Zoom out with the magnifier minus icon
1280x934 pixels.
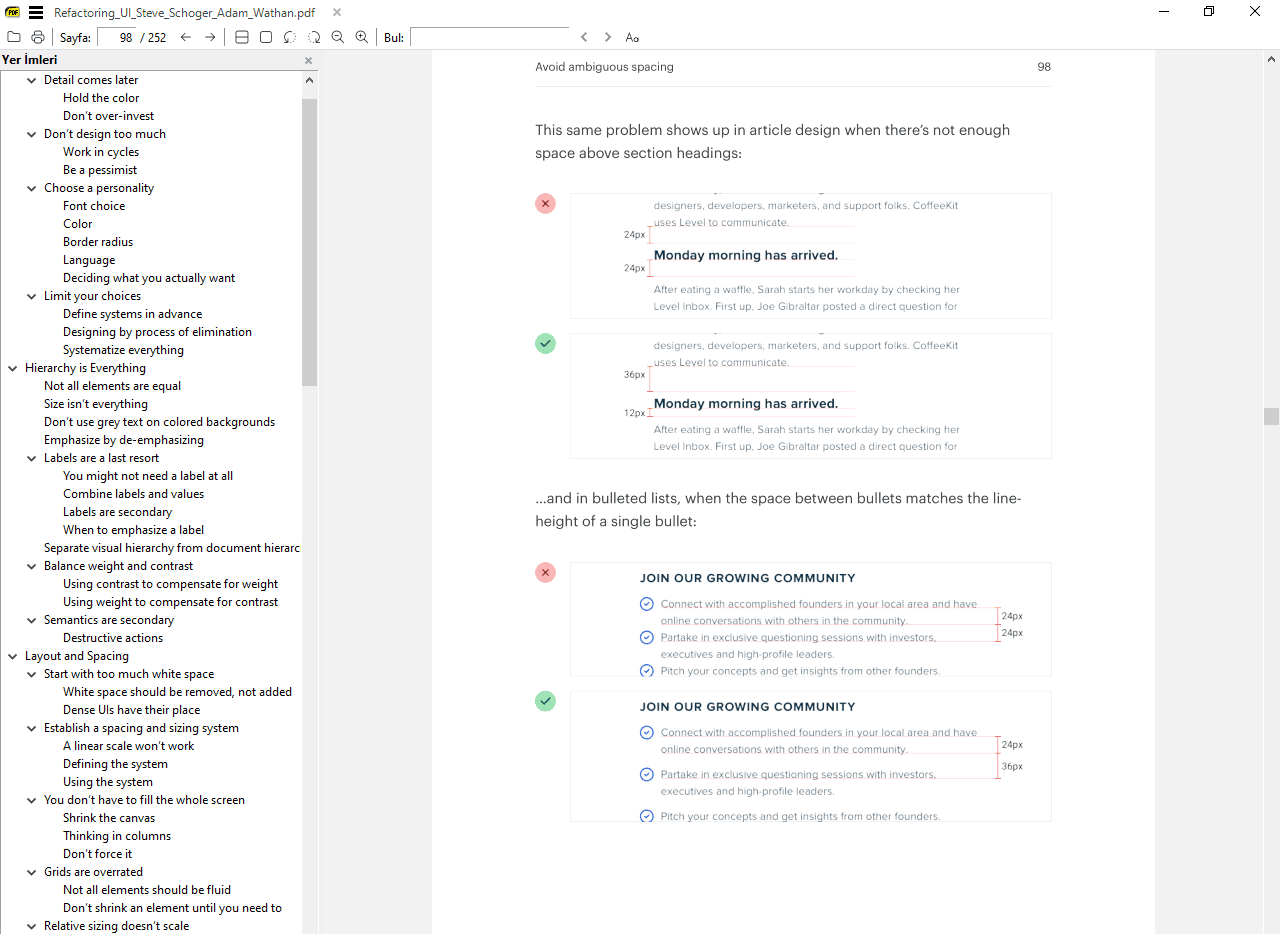coord(338,37)
